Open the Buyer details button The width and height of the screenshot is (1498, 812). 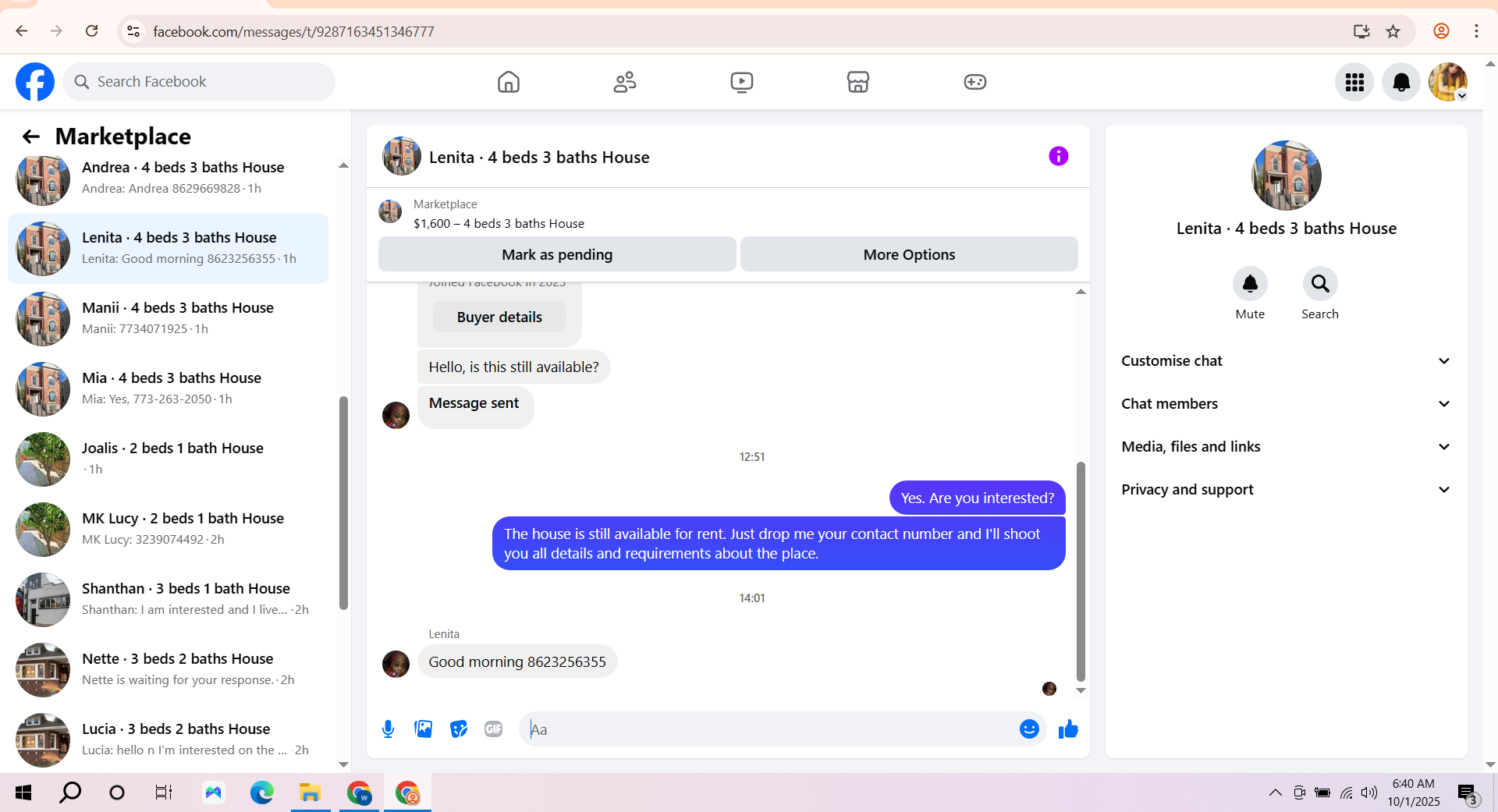click(499, 317)
